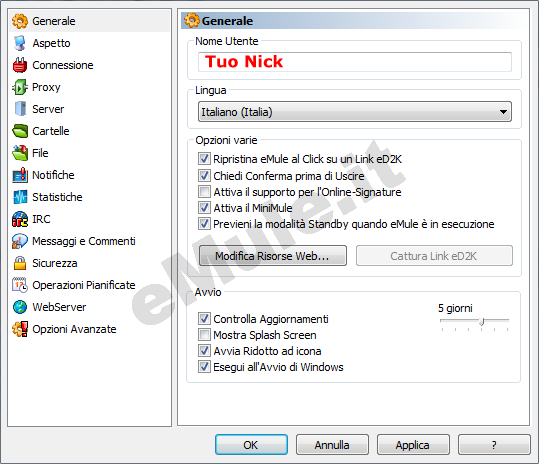
Task: Click the Nome Utente text field
Action: pos(355,62)
